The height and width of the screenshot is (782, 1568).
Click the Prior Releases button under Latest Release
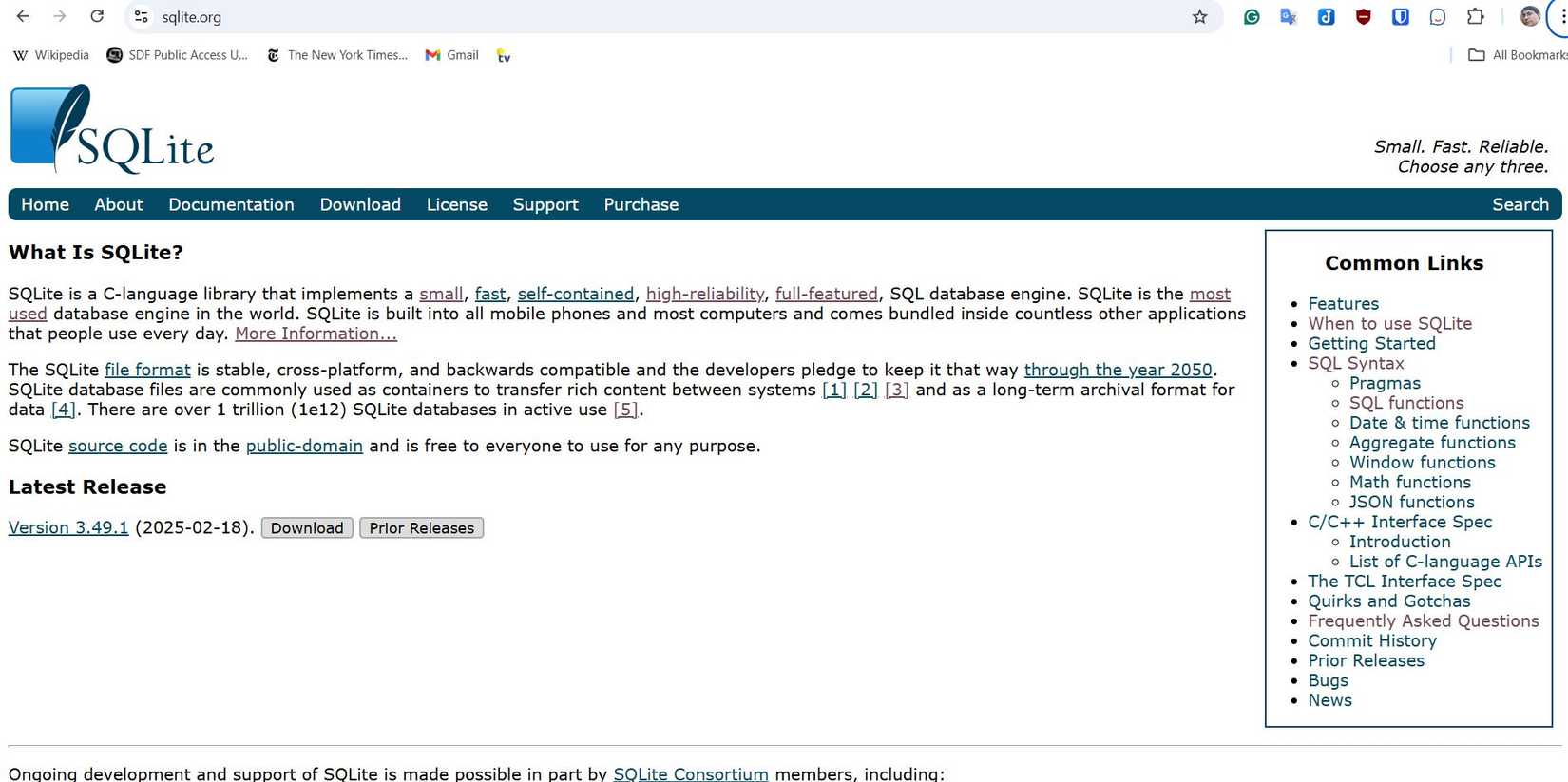(x=422, y=528)
